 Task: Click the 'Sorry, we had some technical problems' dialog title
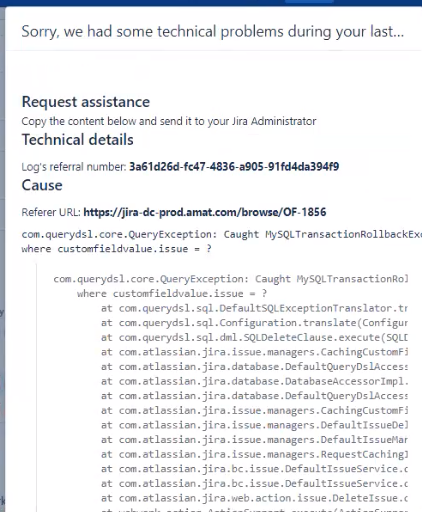[x=213, y=32]
